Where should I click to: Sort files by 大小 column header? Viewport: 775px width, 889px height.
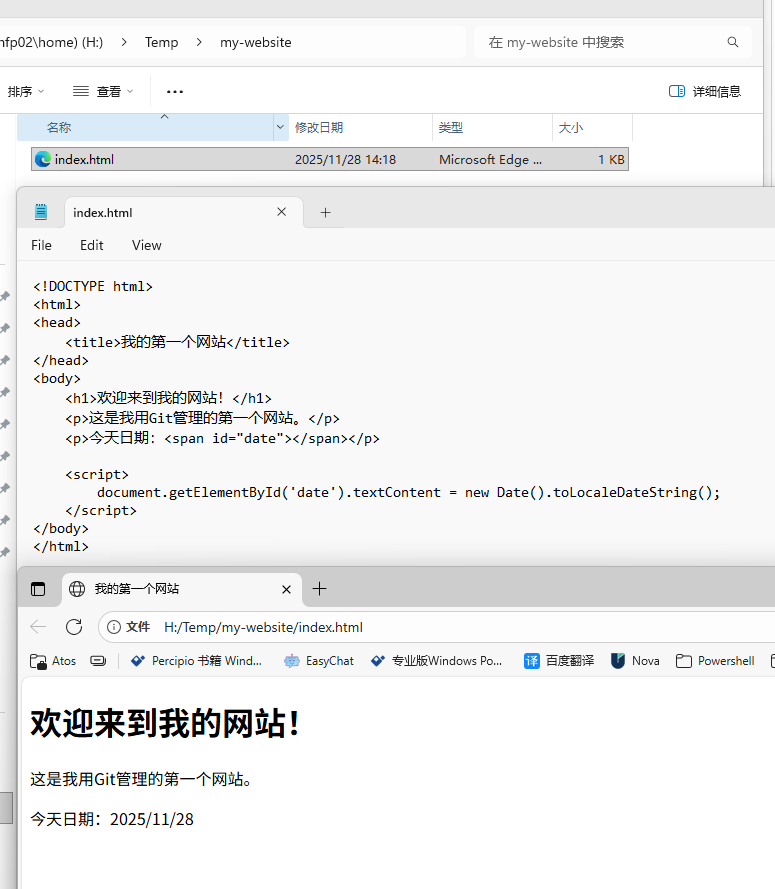(x=592, y=127)
